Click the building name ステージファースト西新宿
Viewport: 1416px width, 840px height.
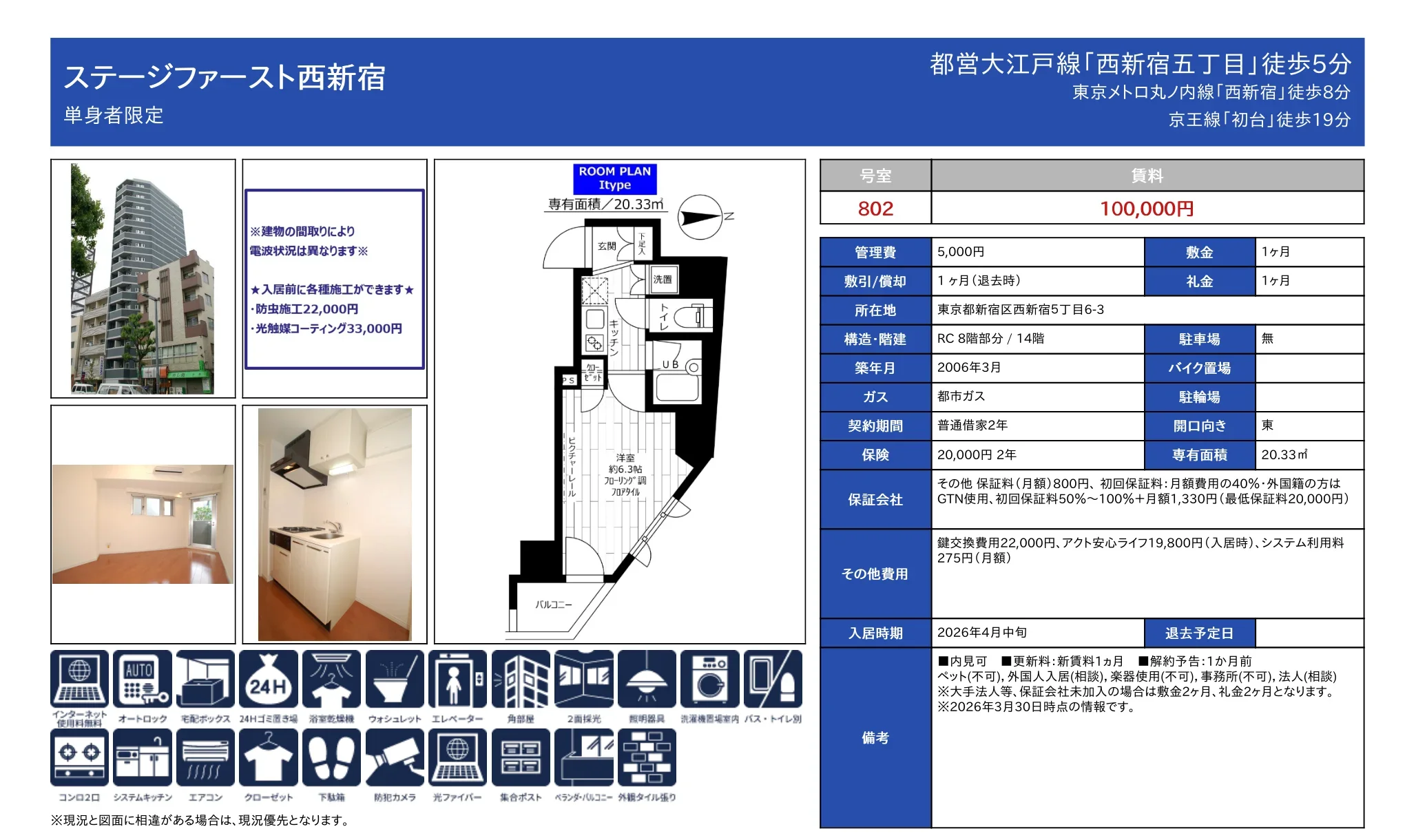click(225, 77)
